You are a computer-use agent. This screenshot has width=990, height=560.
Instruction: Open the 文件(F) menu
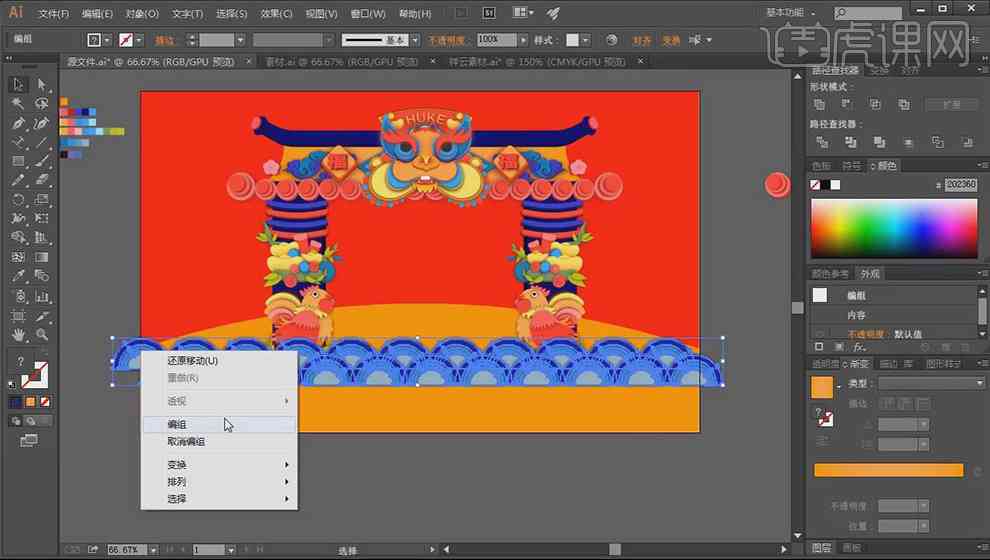53,13
